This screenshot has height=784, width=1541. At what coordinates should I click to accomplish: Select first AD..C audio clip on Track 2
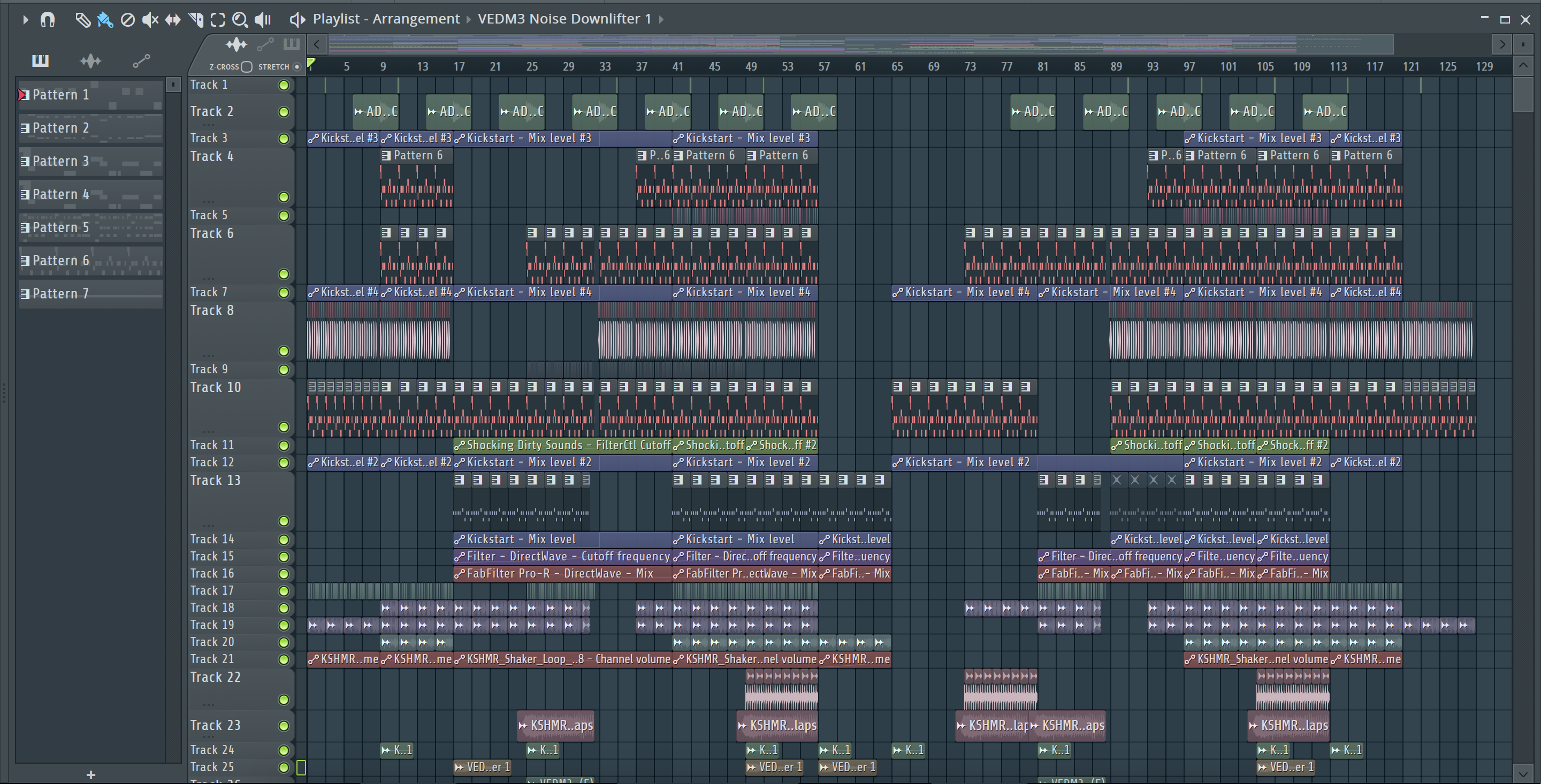coord(375,111)
